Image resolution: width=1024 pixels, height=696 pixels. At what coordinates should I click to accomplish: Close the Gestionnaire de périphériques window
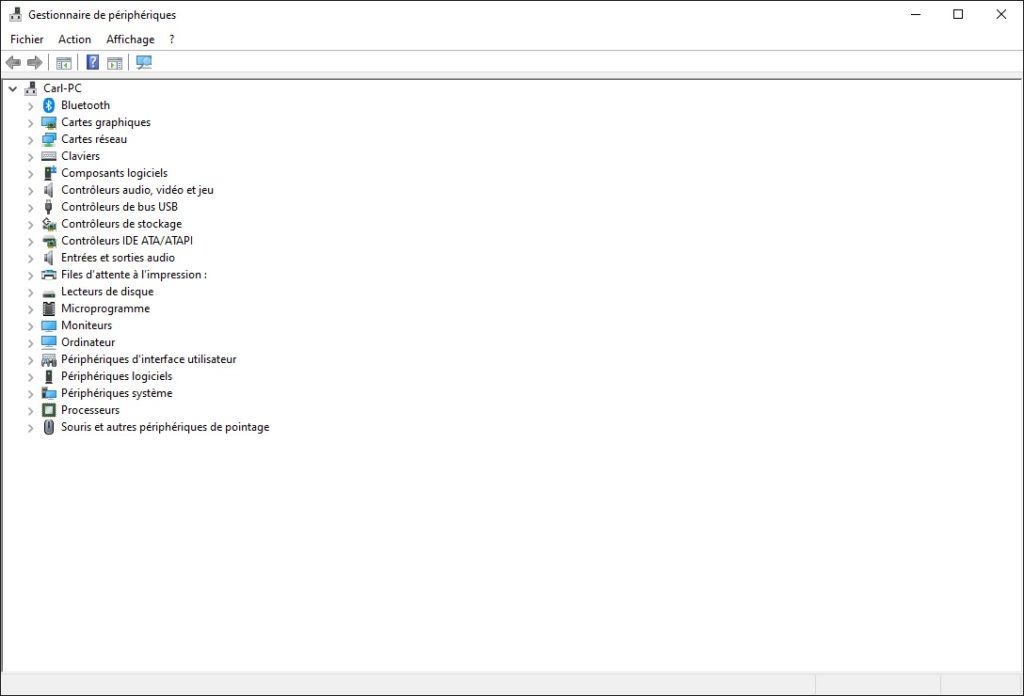pyautogui.click(x=1001, y=14)
